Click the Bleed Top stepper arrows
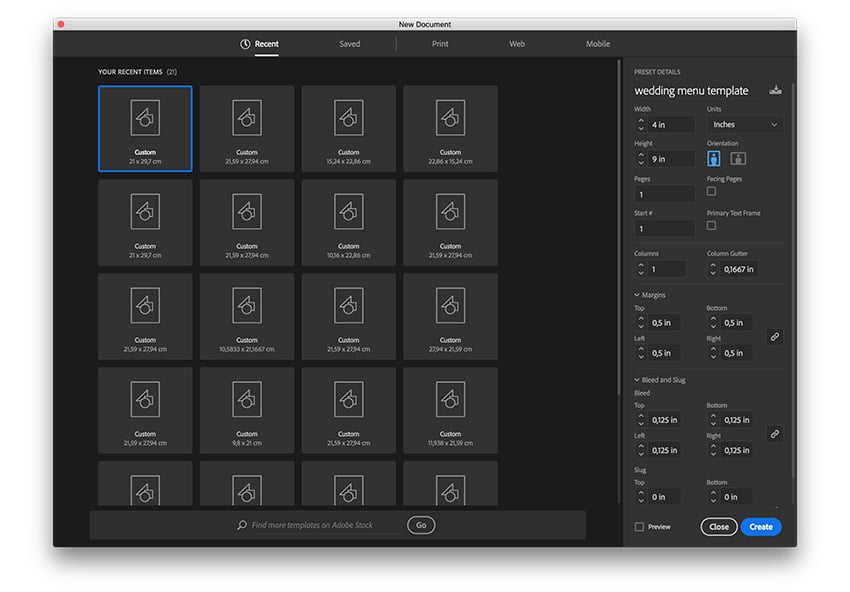The height and width of the screenshot is (592, 850). [x=641, y=420]
